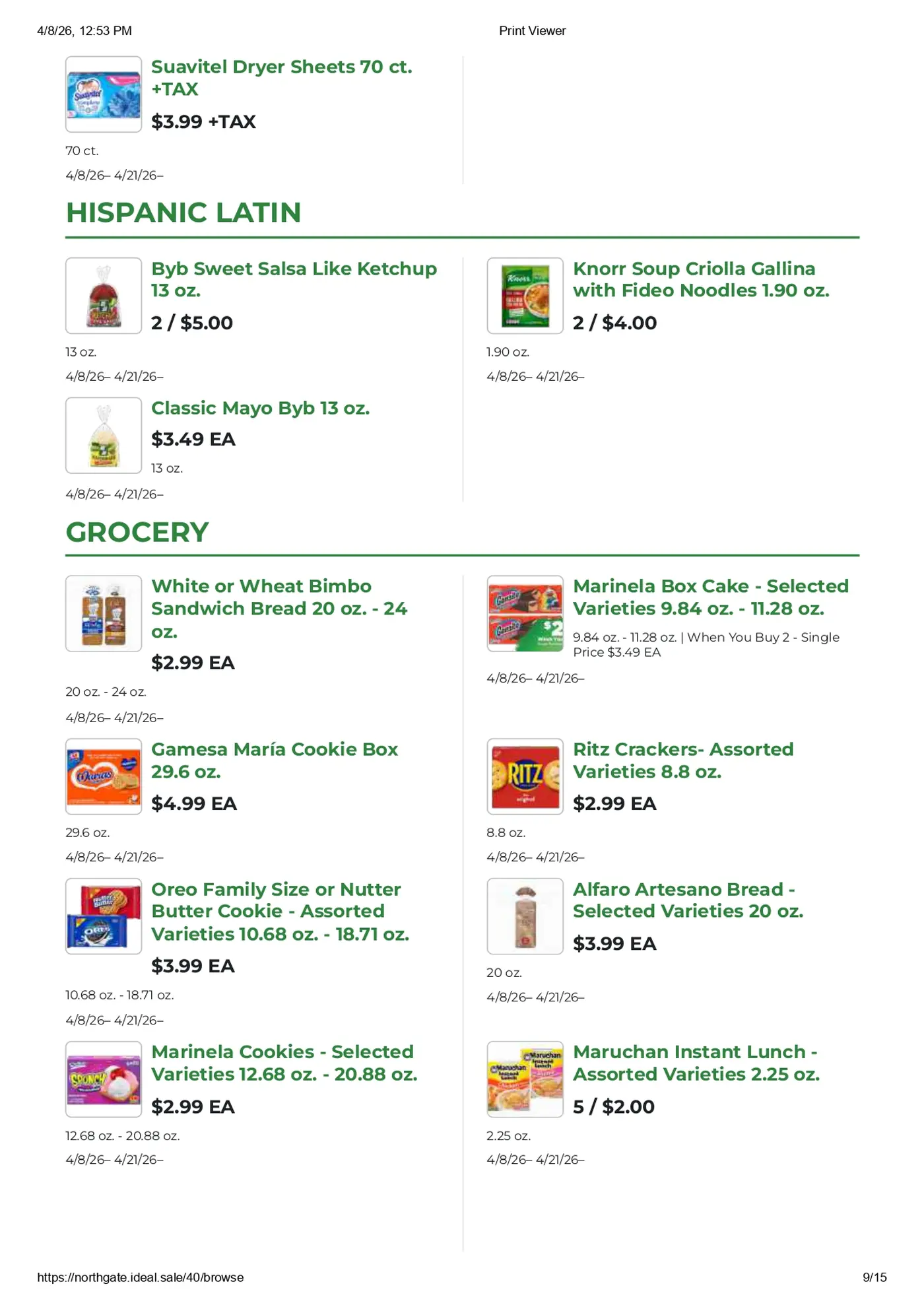Click the Marinela Cookies product image
Image resolution: width=924 pixels, height=1307 pixels.
104,1079
